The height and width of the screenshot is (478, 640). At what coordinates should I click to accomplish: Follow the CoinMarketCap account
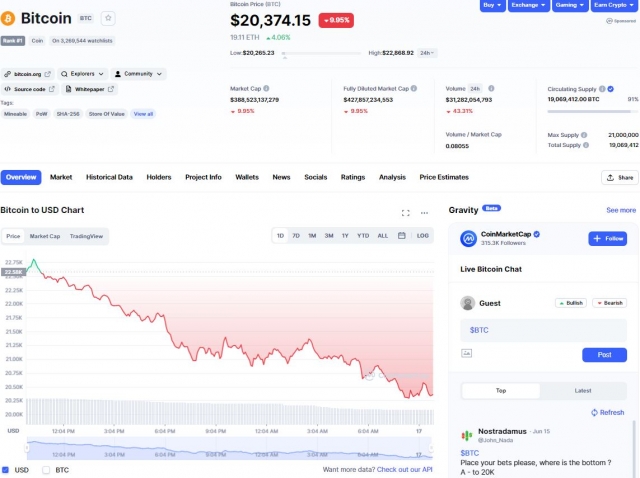coord(607,238)
